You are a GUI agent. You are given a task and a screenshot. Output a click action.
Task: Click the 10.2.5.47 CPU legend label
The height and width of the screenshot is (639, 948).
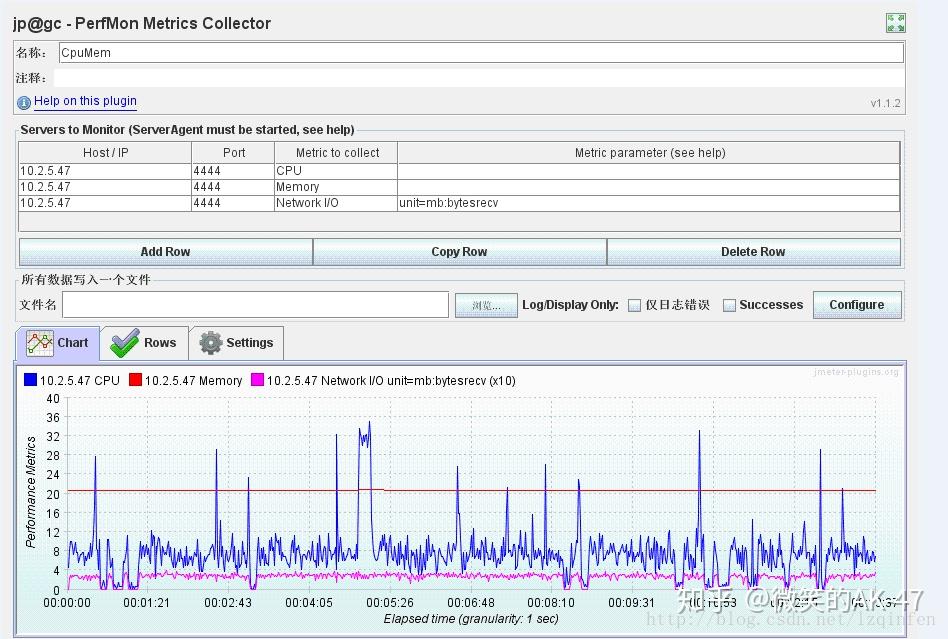[80, 380]
